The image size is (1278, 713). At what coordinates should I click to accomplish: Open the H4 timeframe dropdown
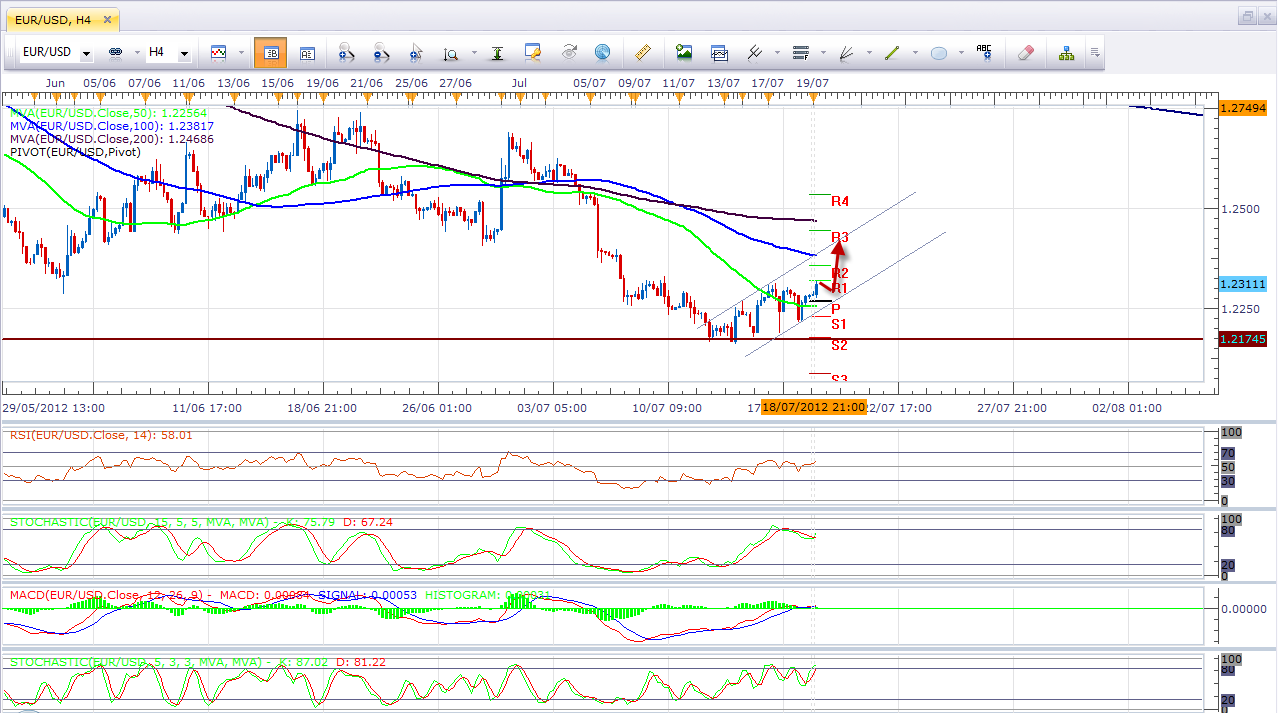(x=184, y=54)
